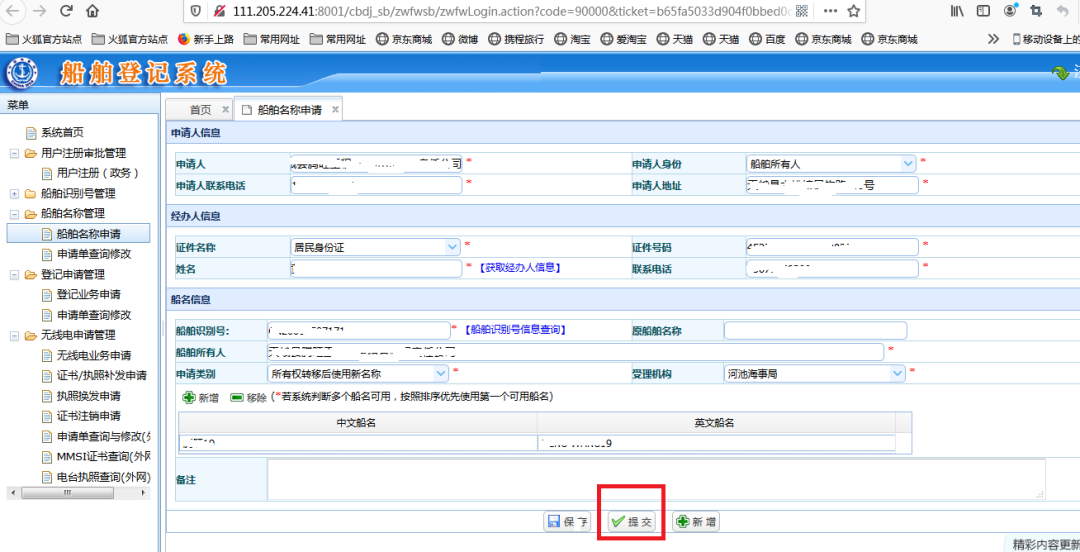Screen dimensions: 1080x552
Task: Click the 提交 submit button
Action: 631,522
